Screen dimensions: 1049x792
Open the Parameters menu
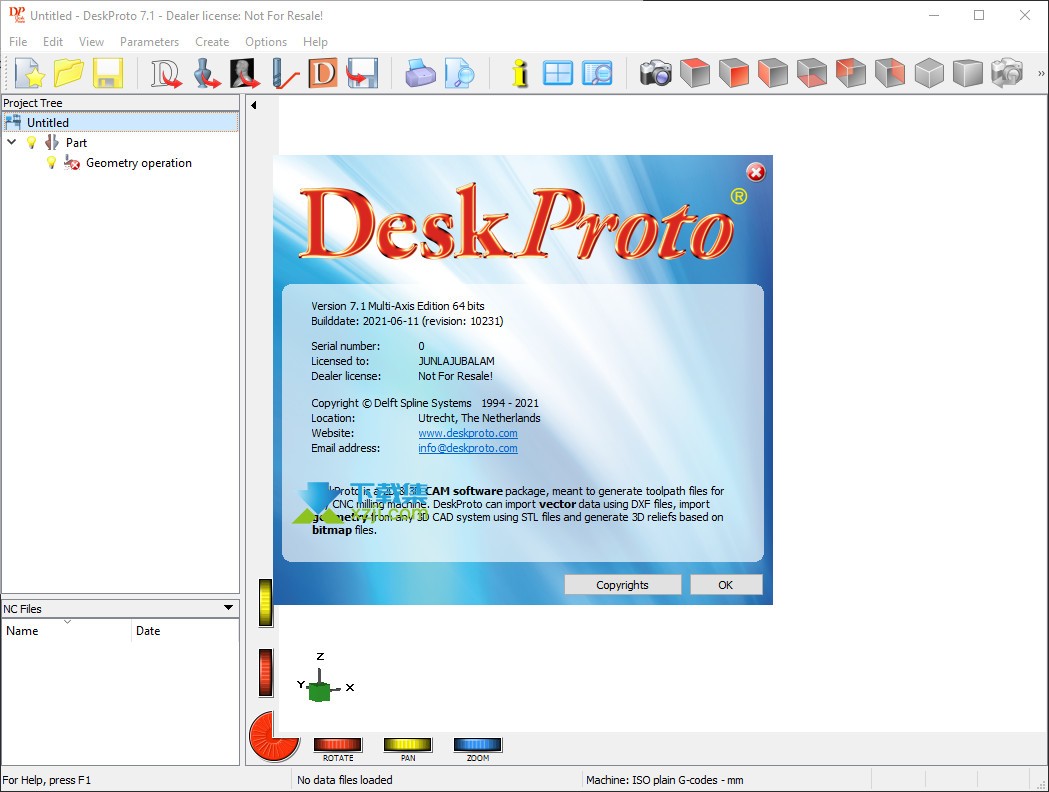point(149,41)
